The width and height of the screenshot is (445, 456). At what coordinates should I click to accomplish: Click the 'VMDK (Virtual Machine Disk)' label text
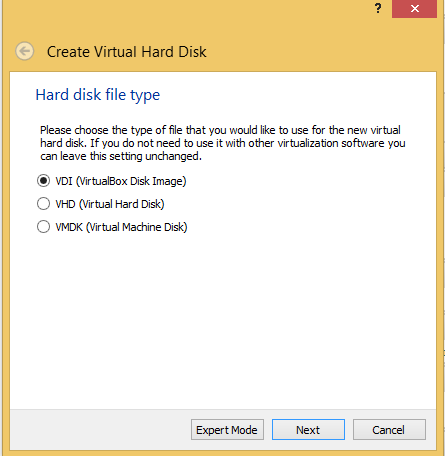point(121,227)
